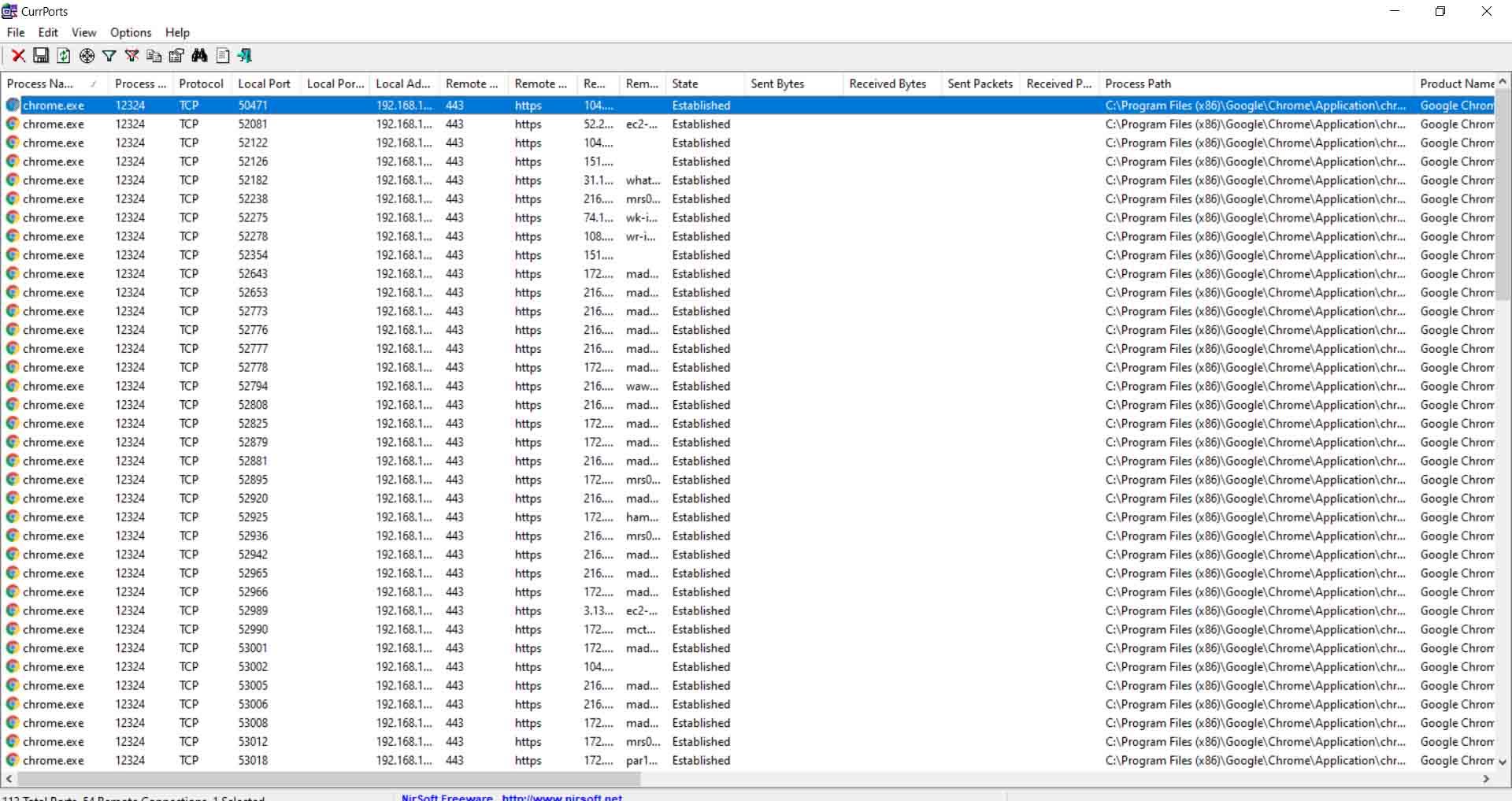Click remote host 'what...' in the 52182 row
1512x801 pixels.
coord(643,180)
